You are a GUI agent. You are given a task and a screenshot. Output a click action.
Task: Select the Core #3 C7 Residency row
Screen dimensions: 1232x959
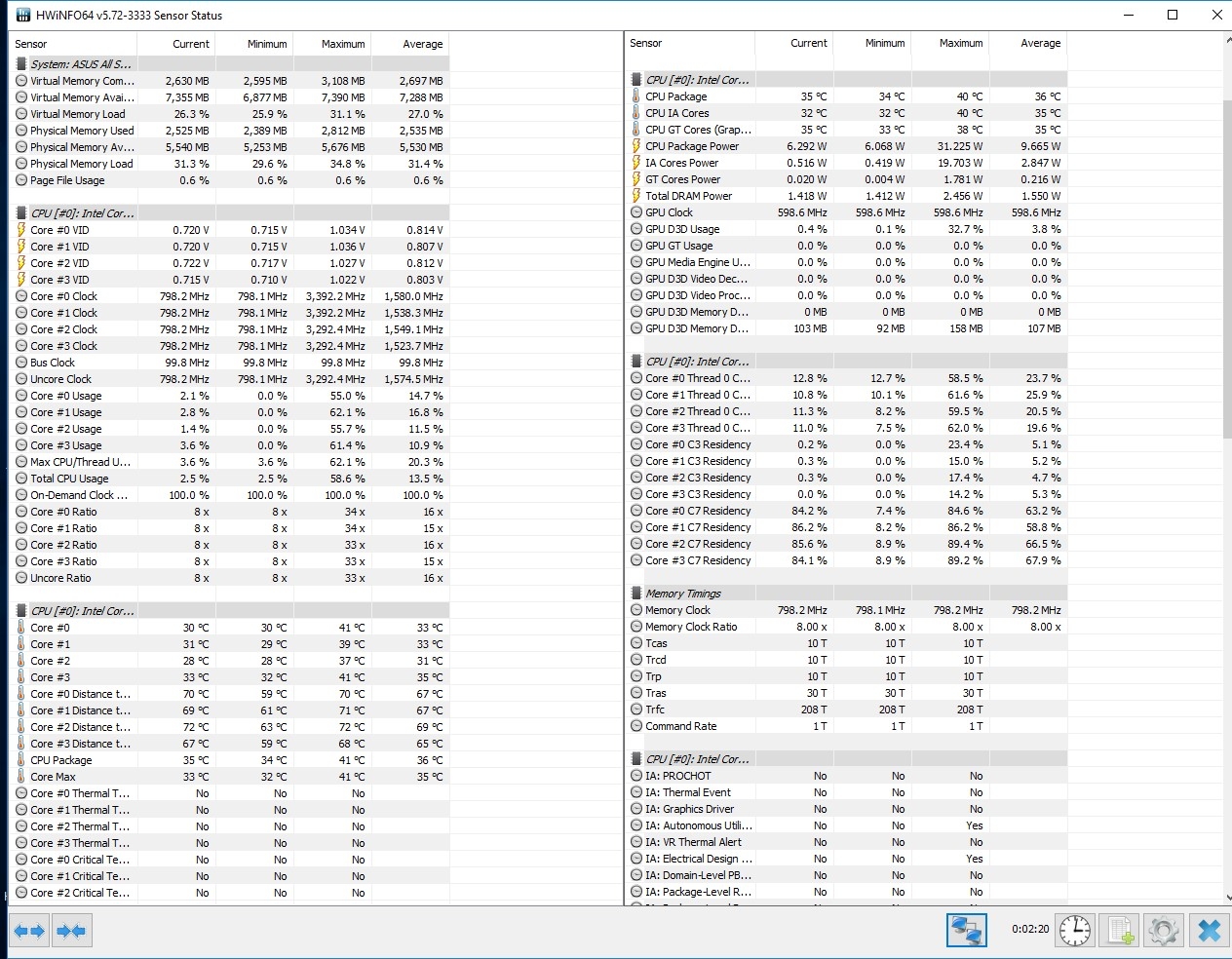coord(846,560)
